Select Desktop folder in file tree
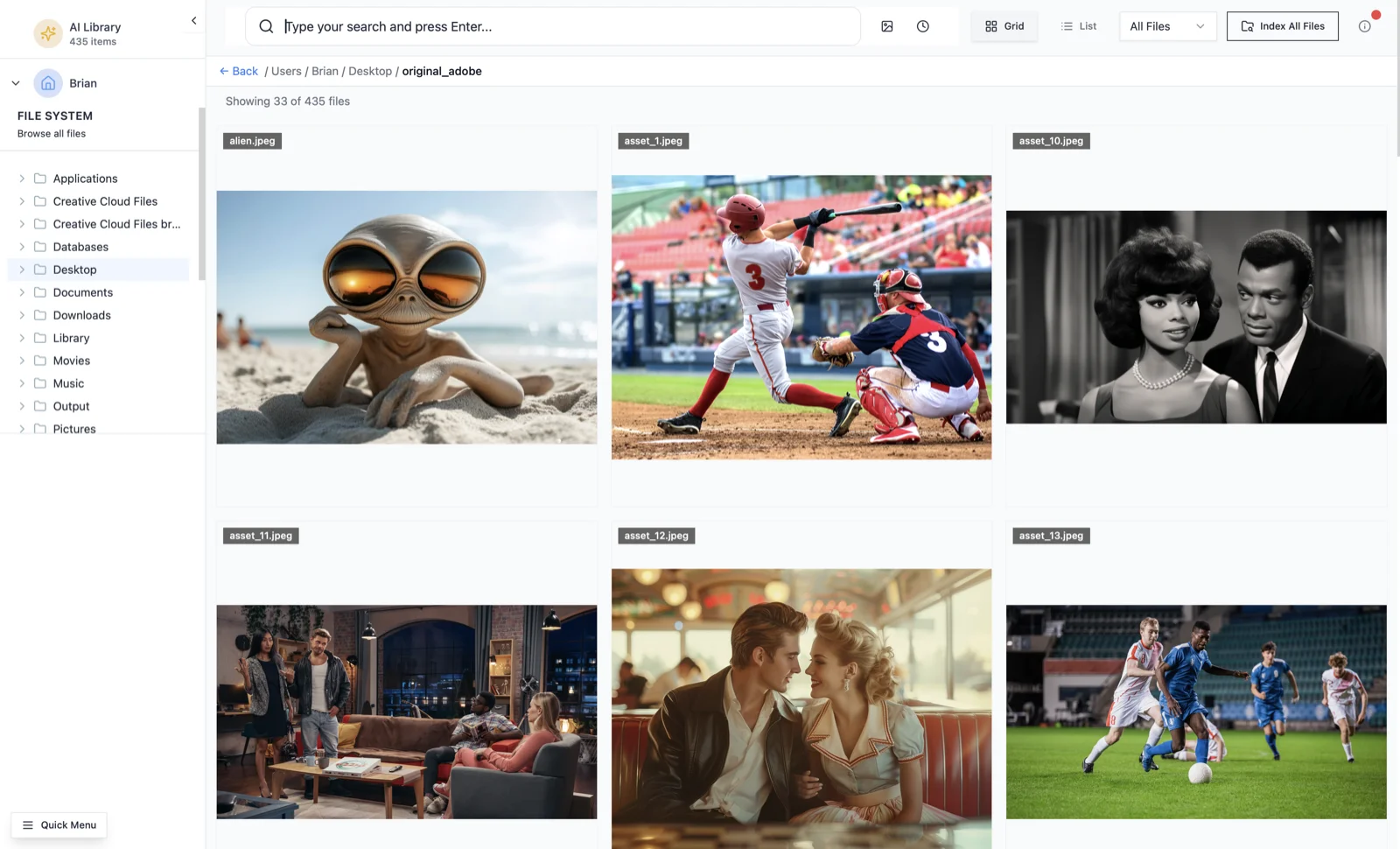Viewport: 1400px width, 849px height. point(74,270)
